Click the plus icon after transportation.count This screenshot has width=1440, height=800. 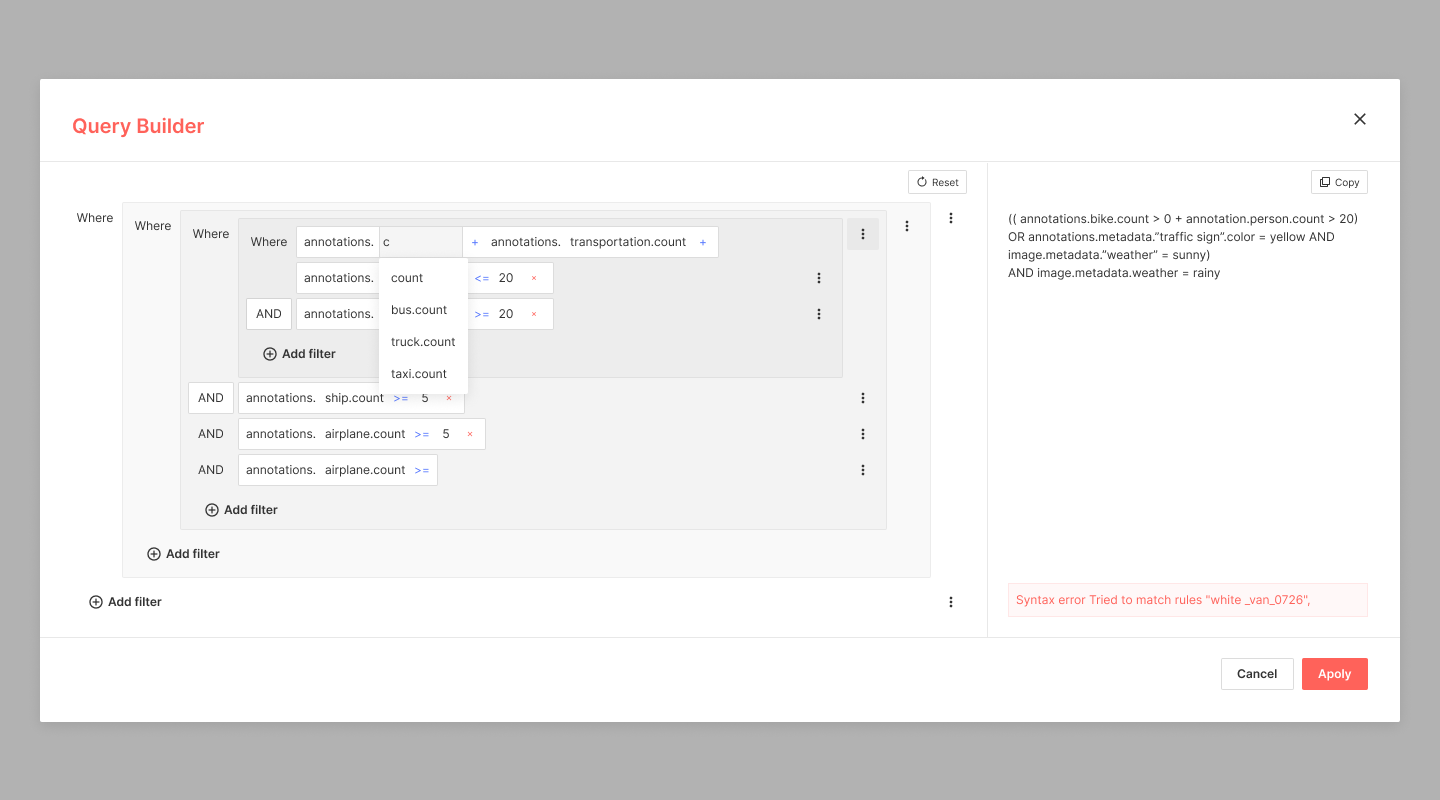(703, 241)
